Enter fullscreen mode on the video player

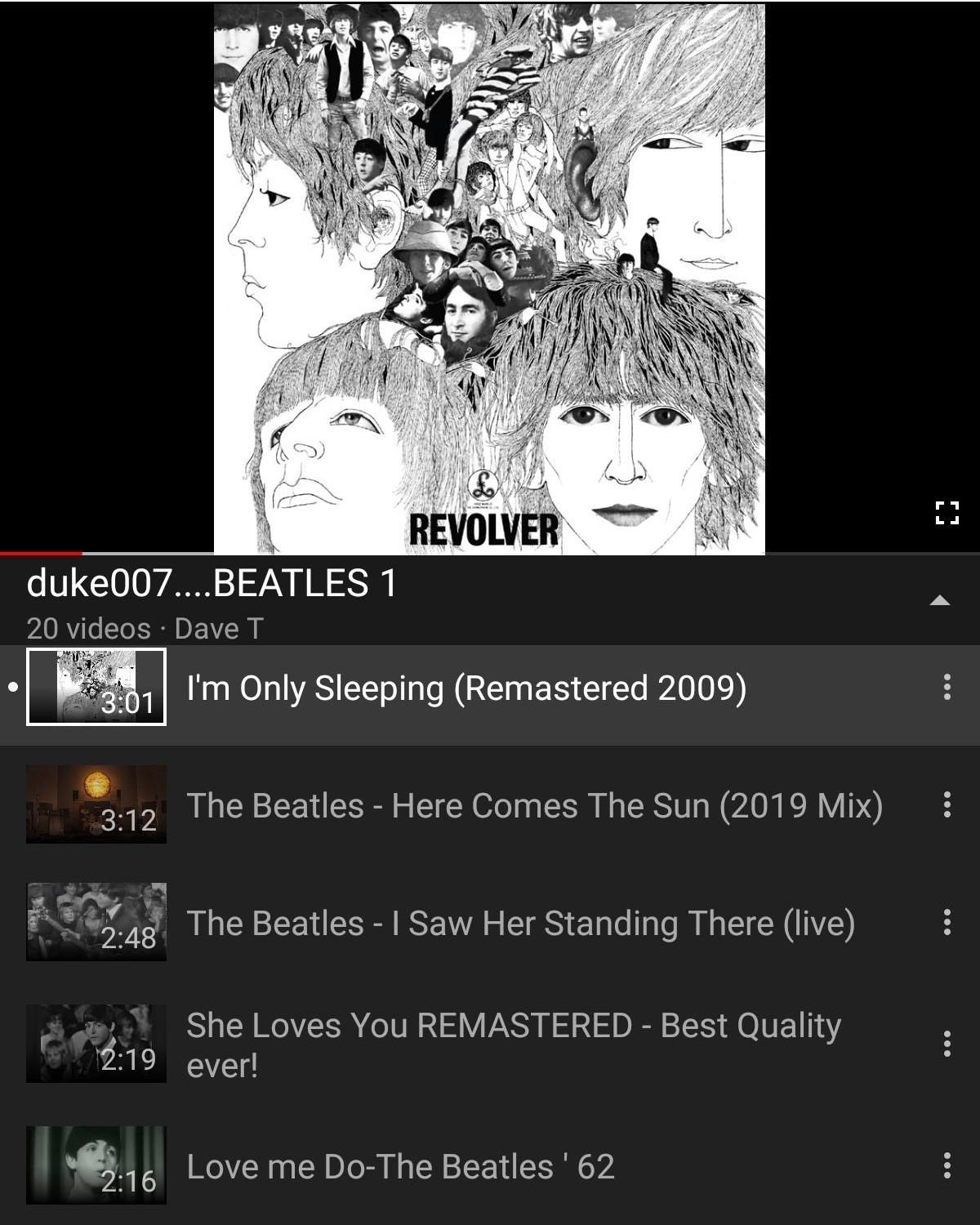coord(947,512)
